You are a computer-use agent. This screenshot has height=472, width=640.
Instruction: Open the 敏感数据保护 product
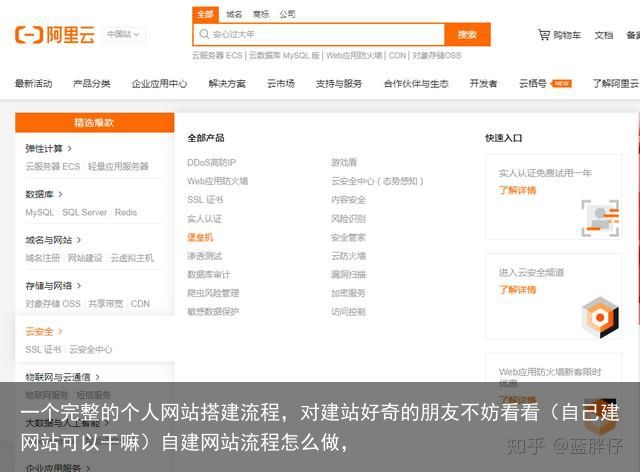pos(213,312)
